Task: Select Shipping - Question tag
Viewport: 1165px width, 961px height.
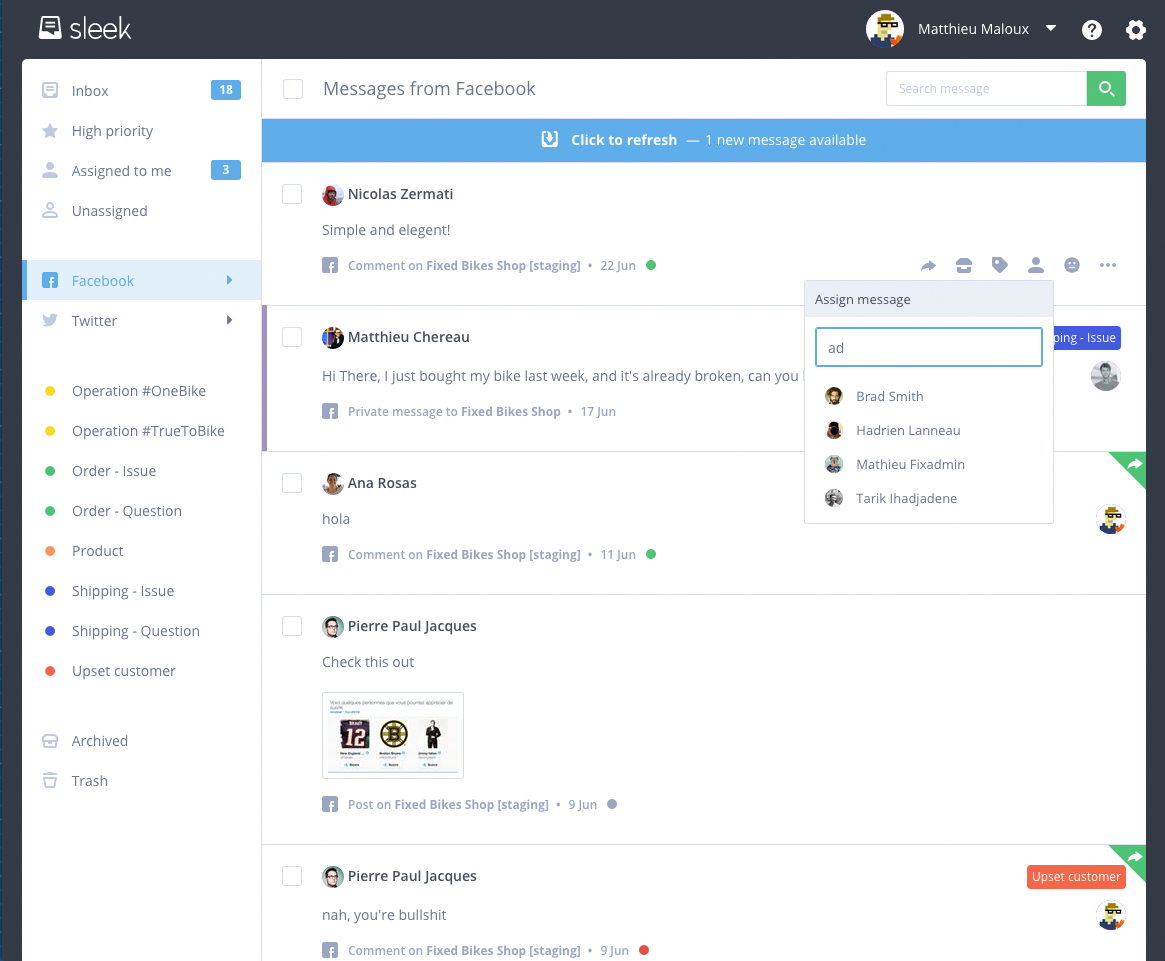Action: click(141, 631)
